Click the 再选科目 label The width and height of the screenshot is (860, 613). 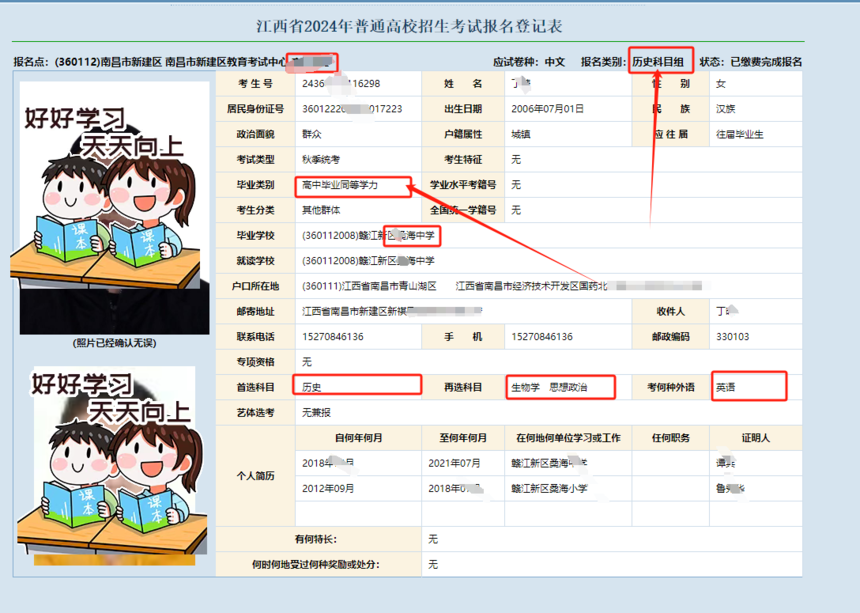coord(463,387)
